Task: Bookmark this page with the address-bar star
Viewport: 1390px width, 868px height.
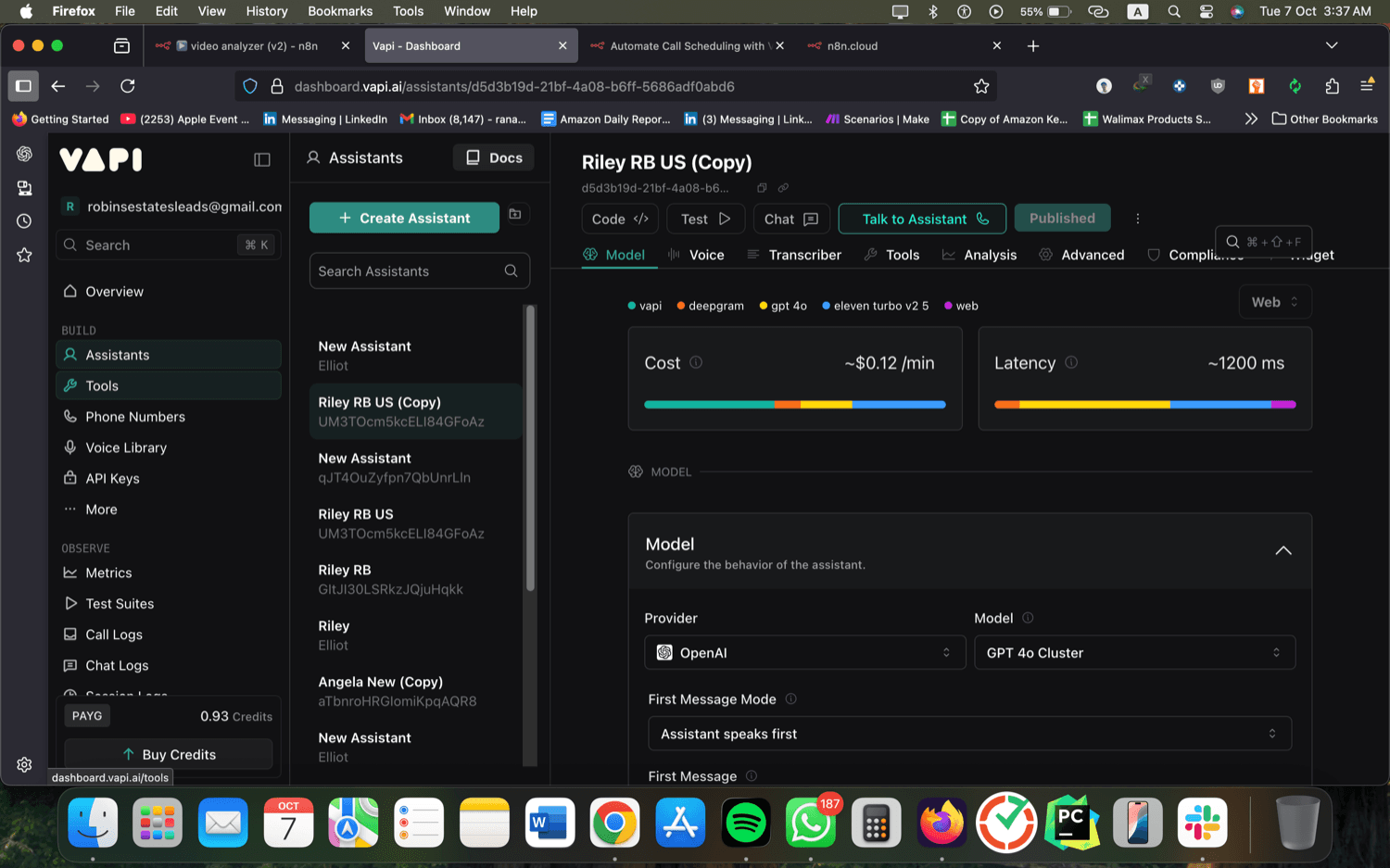Action: pyautogui.click(x=981, y=86)
